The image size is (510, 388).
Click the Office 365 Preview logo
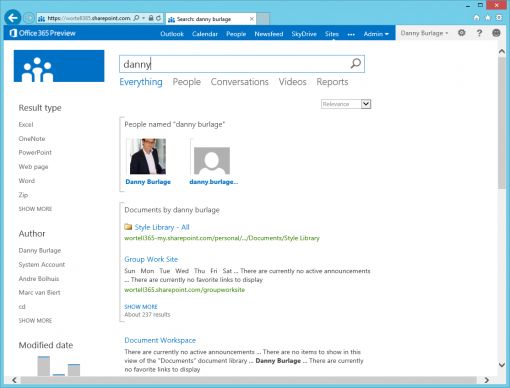[42, 33]
